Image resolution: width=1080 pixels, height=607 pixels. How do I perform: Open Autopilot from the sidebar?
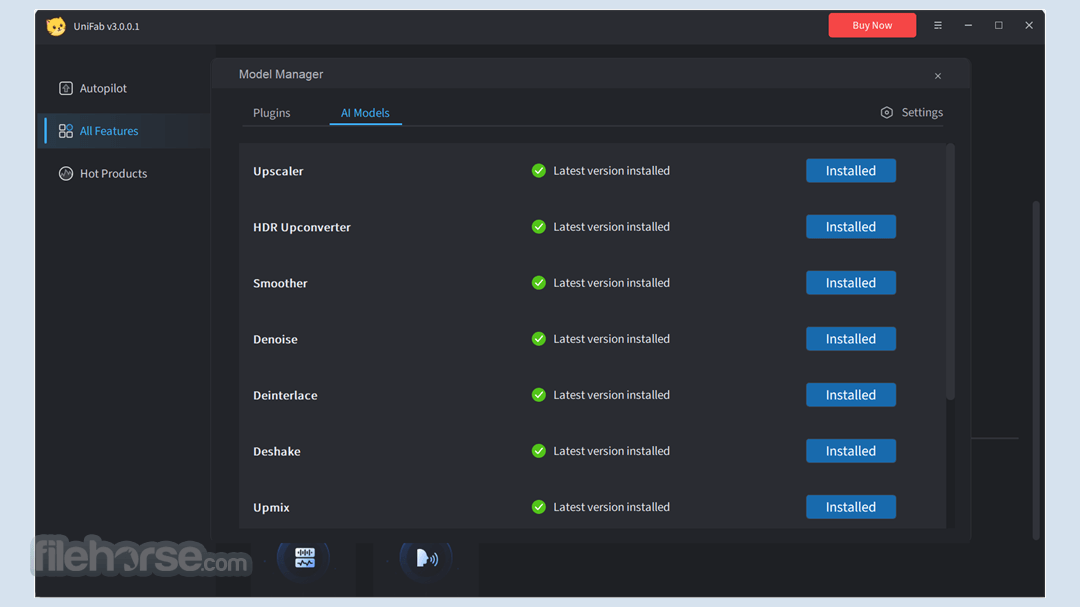tap(93, 88)
